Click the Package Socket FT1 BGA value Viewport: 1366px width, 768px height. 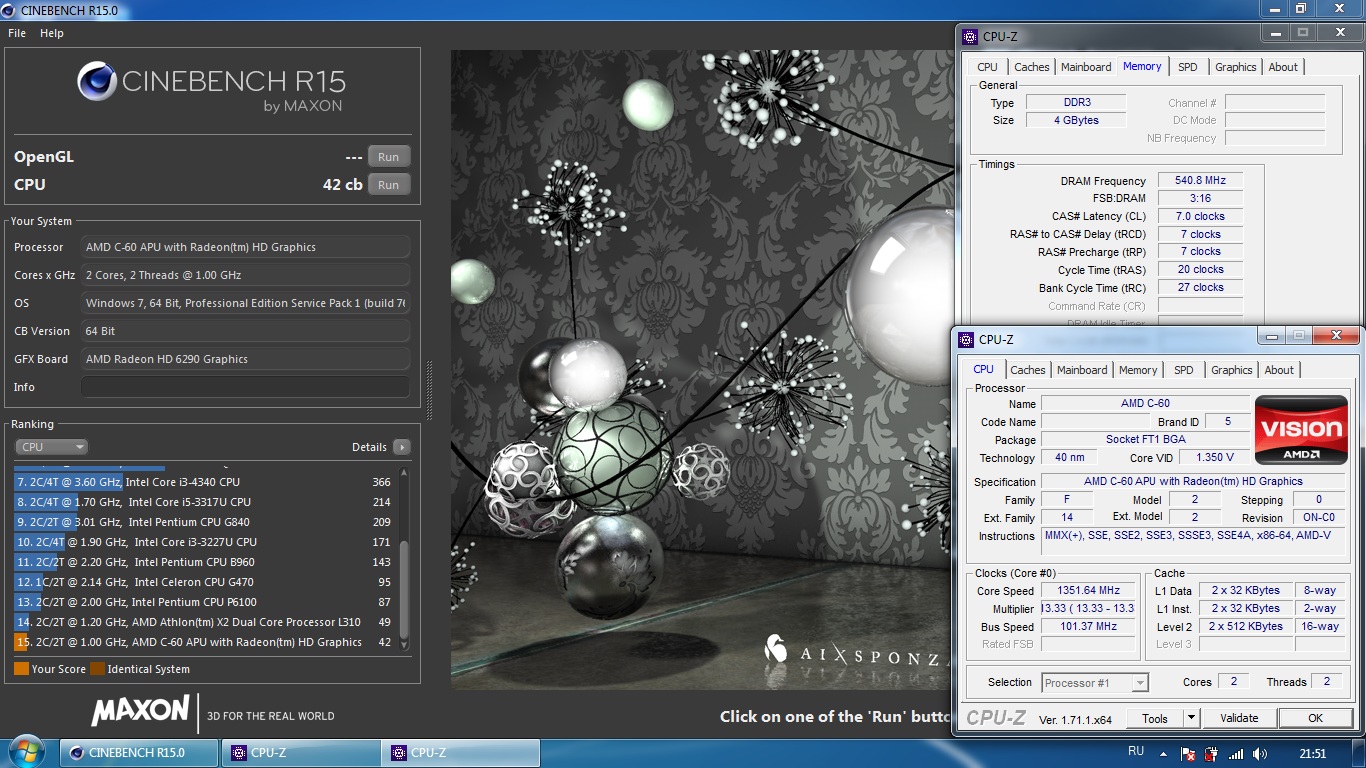point(1145,440)
